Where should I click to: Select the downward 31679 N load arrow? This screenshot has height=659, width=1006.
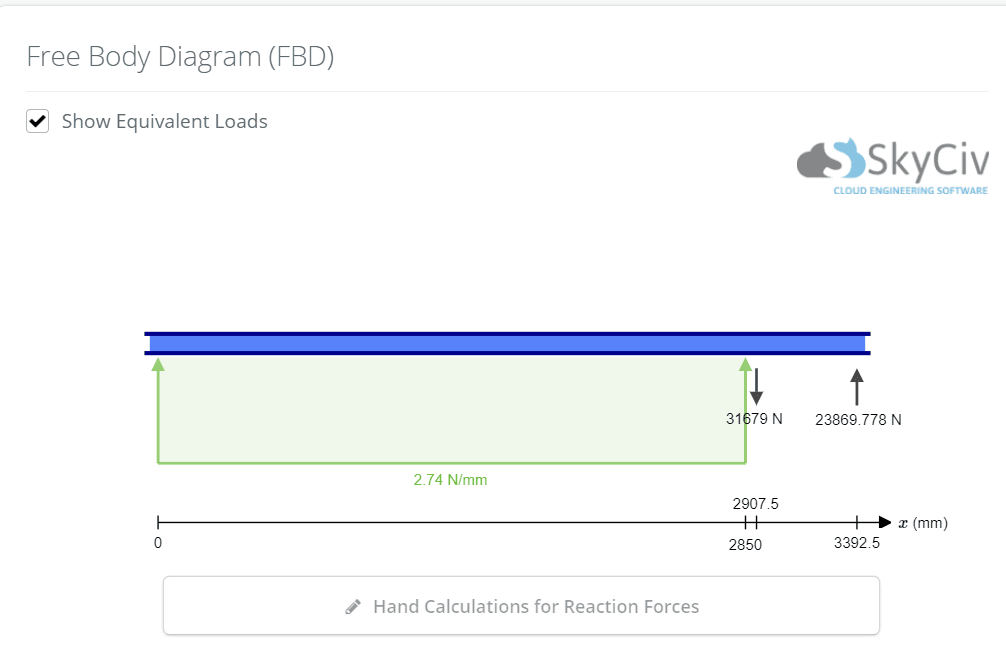tap(756, 386)
